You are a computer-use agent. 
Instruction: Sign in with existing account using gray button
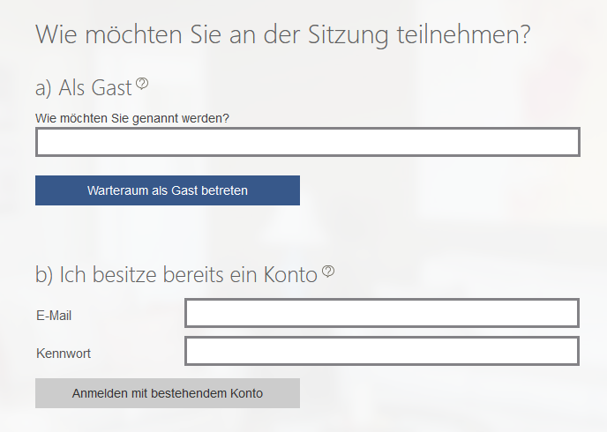point(167,393)
